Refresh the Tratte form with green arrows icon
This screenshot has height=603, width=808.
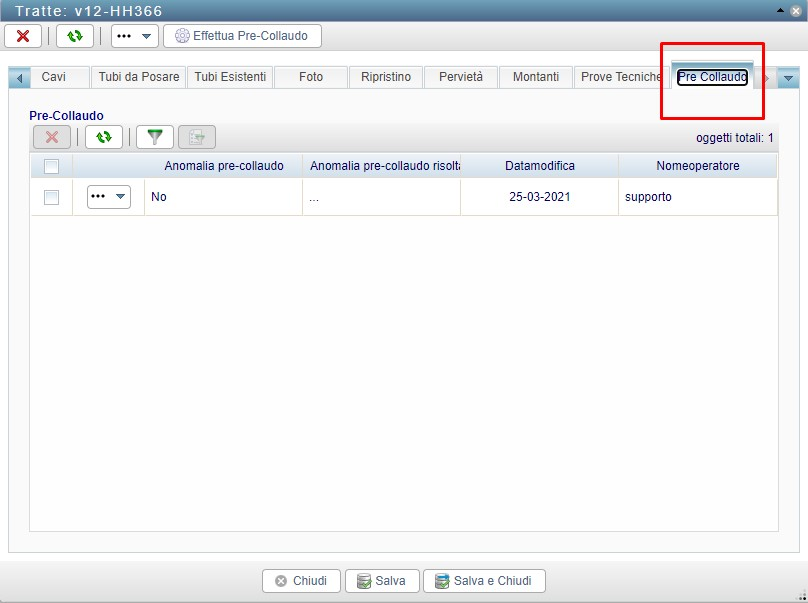click(x=75, y=36)
